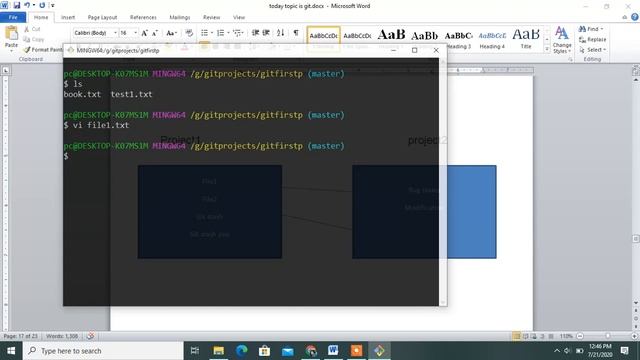Click the Decrease Indent icon
Image resolution: width=640 pixels, height=360 pixels.
tap(256, 33)
